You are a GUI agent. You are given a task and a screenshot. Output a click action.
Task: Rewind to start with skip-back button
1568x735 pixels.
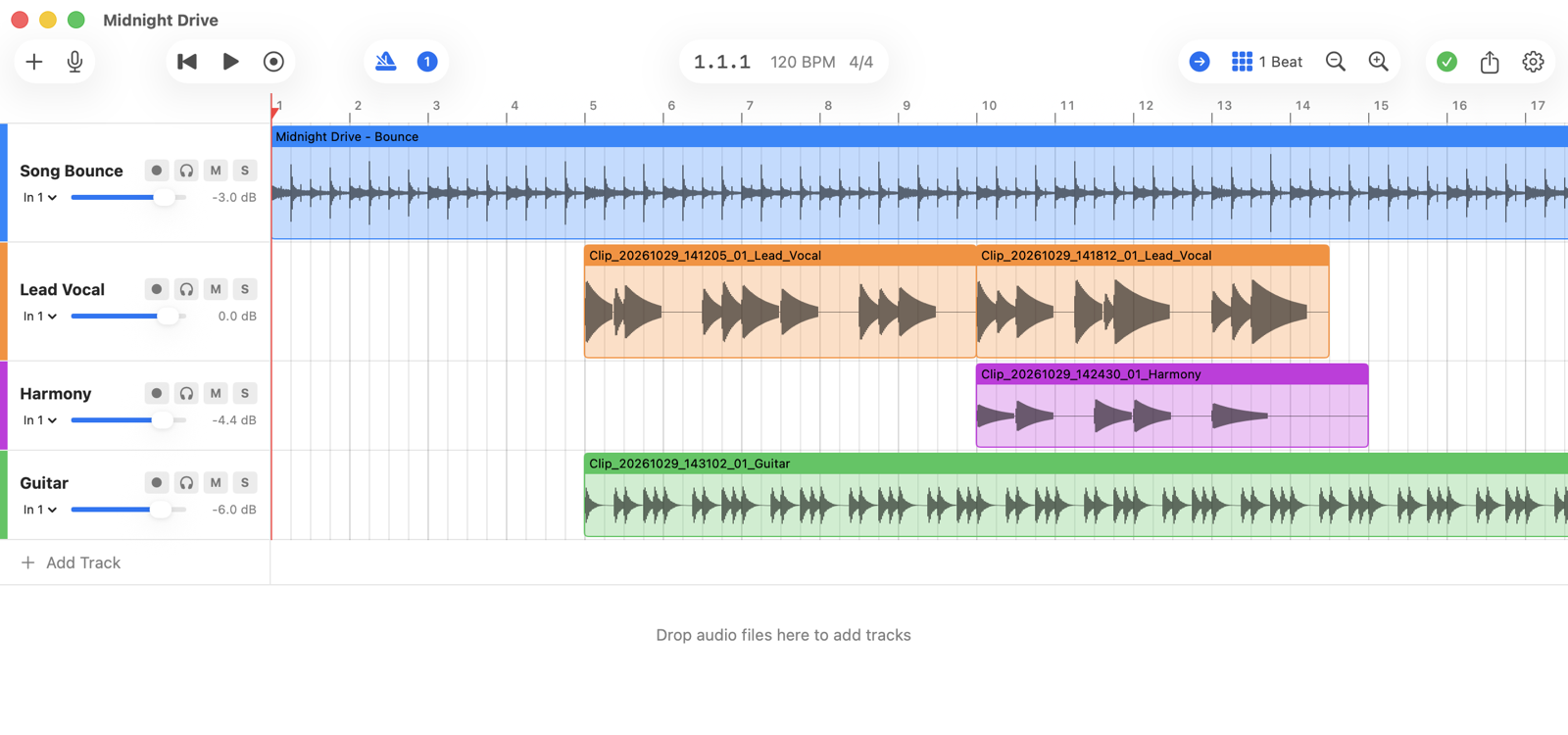coord(187,62)
